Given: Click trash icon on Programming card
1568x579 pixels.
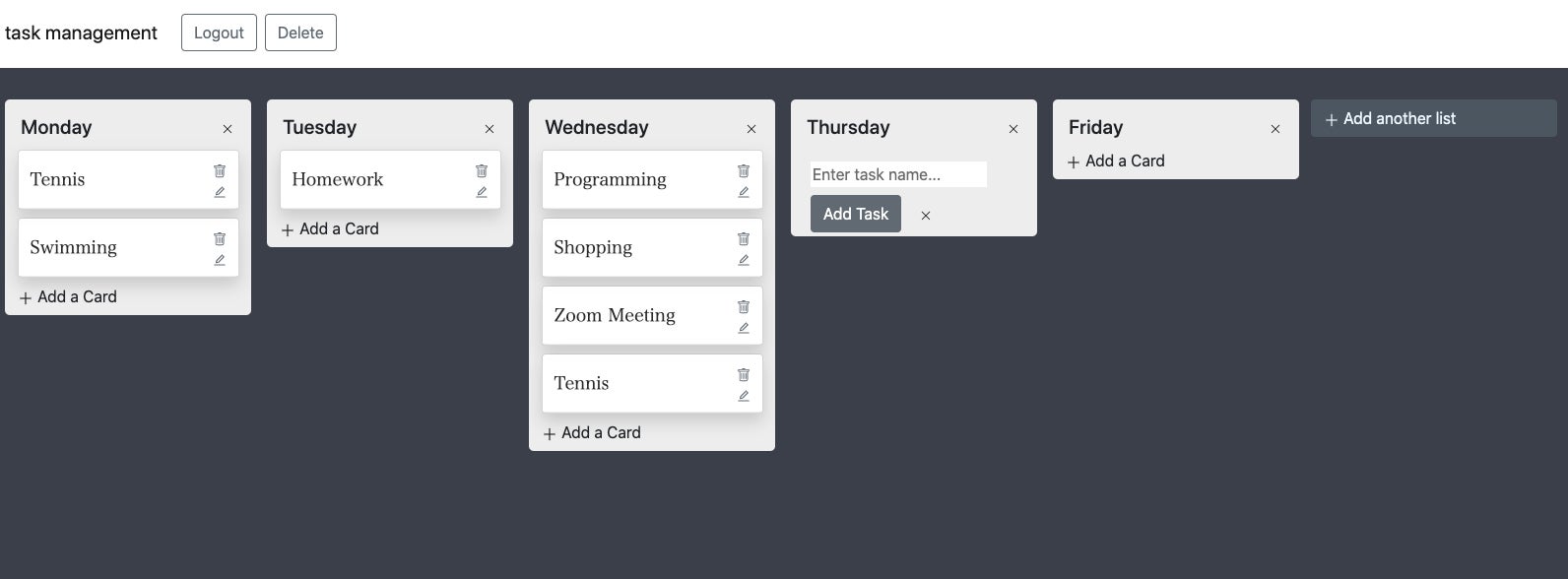Looking at the screenshot, I should pos(744,170).
